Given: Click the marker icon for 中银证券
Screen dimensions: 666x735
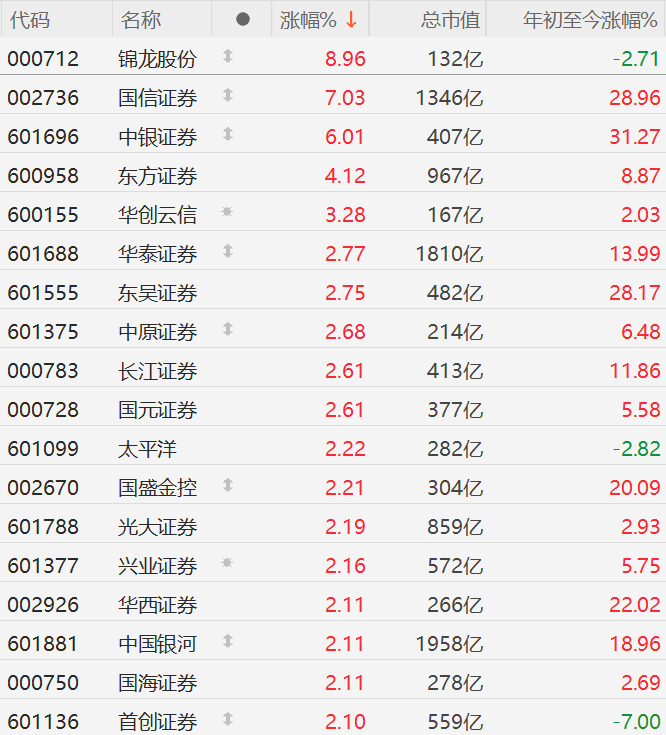Looking at the screenshot, I should click(x=228, y=134).
